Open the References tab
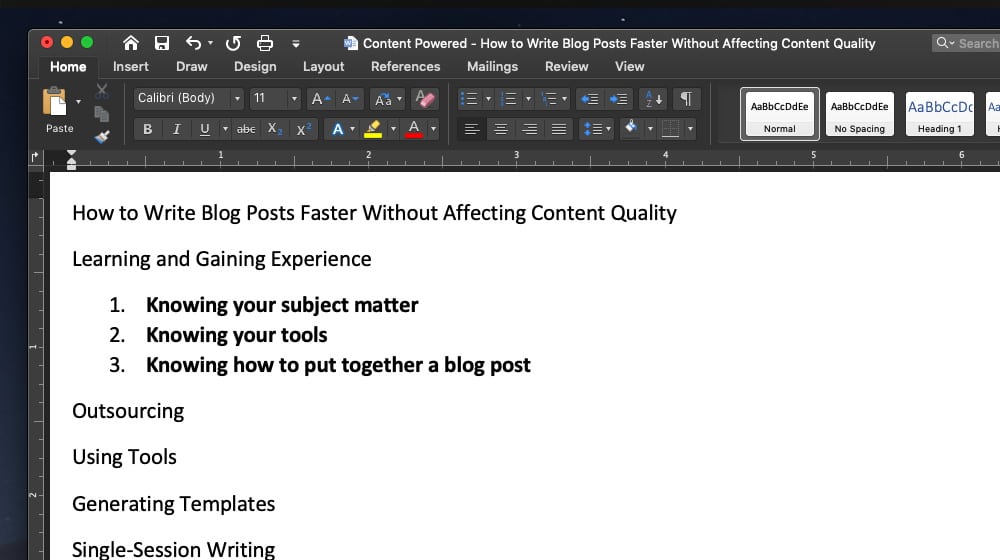Screen dimensions: 1000x560 tap(405, 66)
